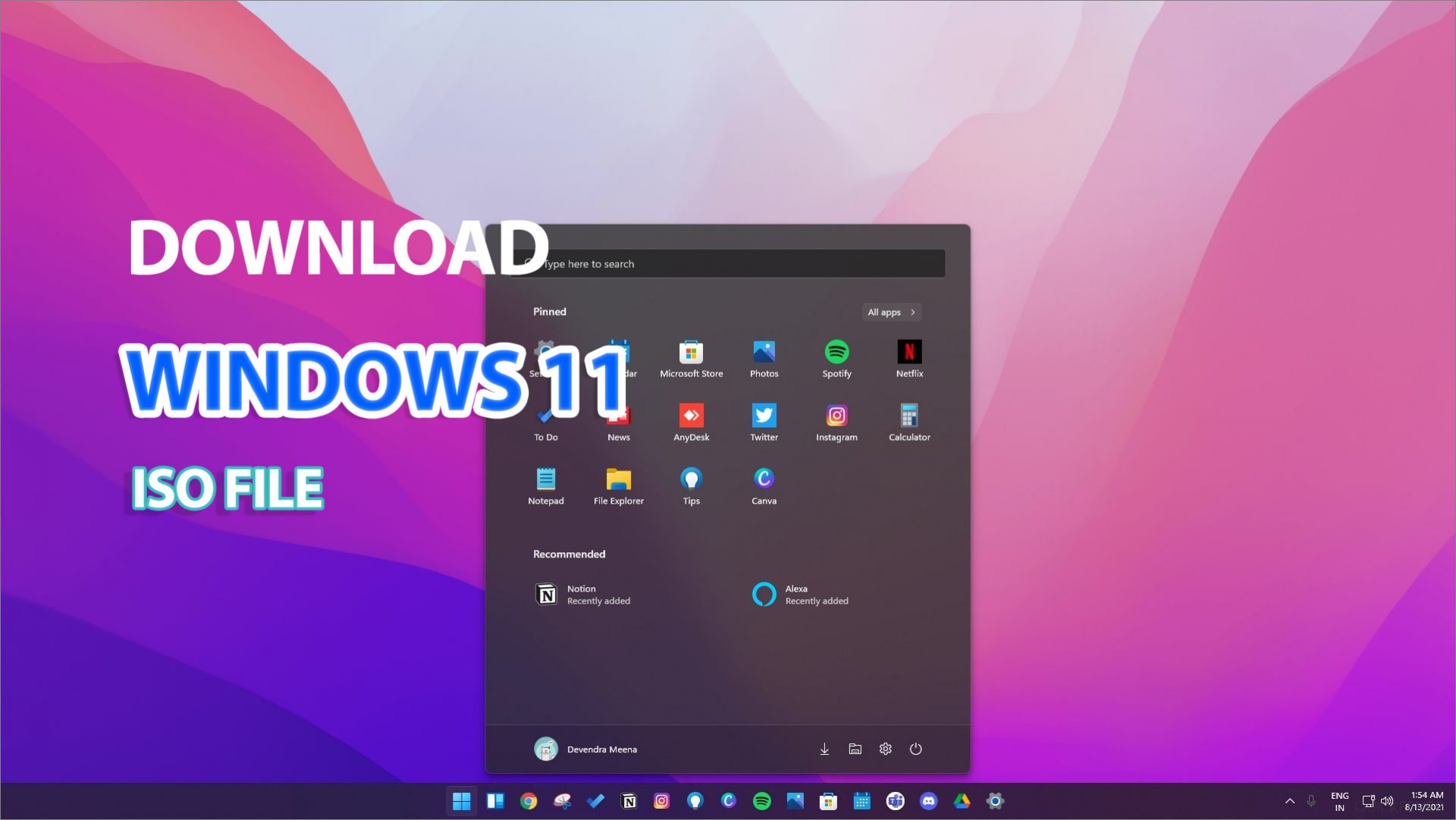The image size is (1456, 820).
Task: Open Snipping Tool on taskbar
Action: (x=562, y=801)
